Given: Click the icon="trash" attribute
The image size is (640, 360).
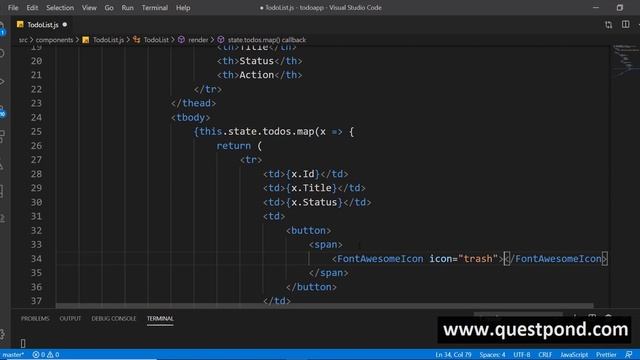Looking at the screenshot, I should point(464,259).
